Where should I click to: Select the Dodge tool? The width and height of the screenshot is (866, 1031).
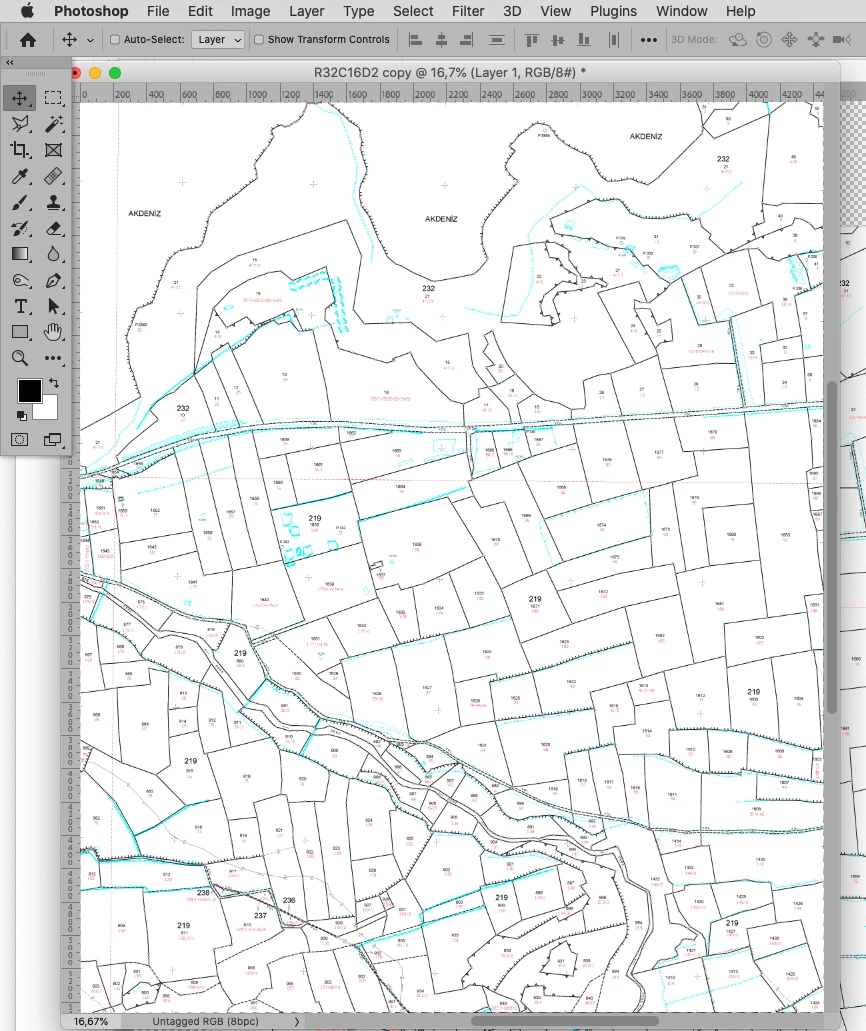(x=20, y=281)
